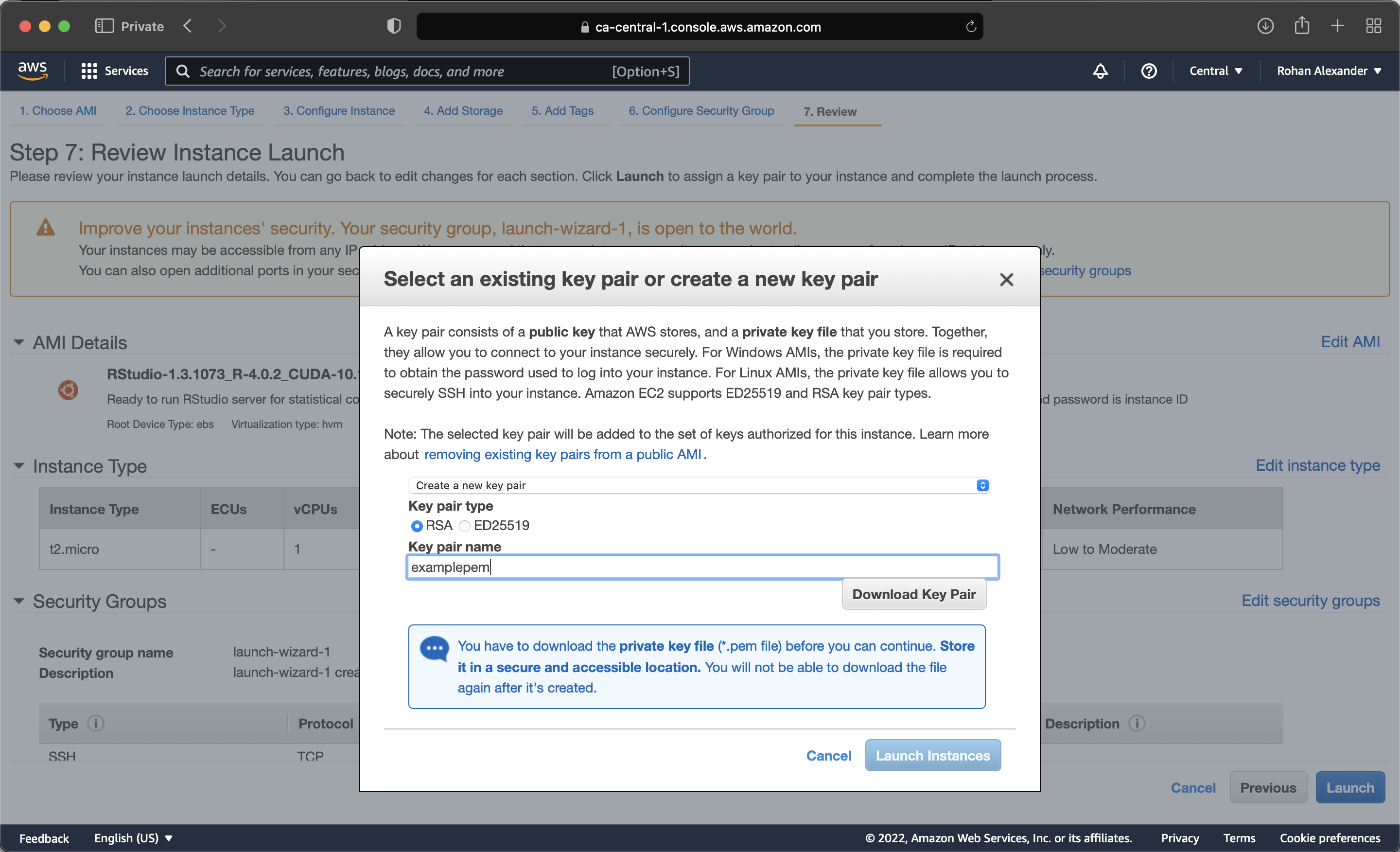The image size is (1400, 852).
Task: Close the key pair dialog with X
Action: click(x=1006, y=279)
